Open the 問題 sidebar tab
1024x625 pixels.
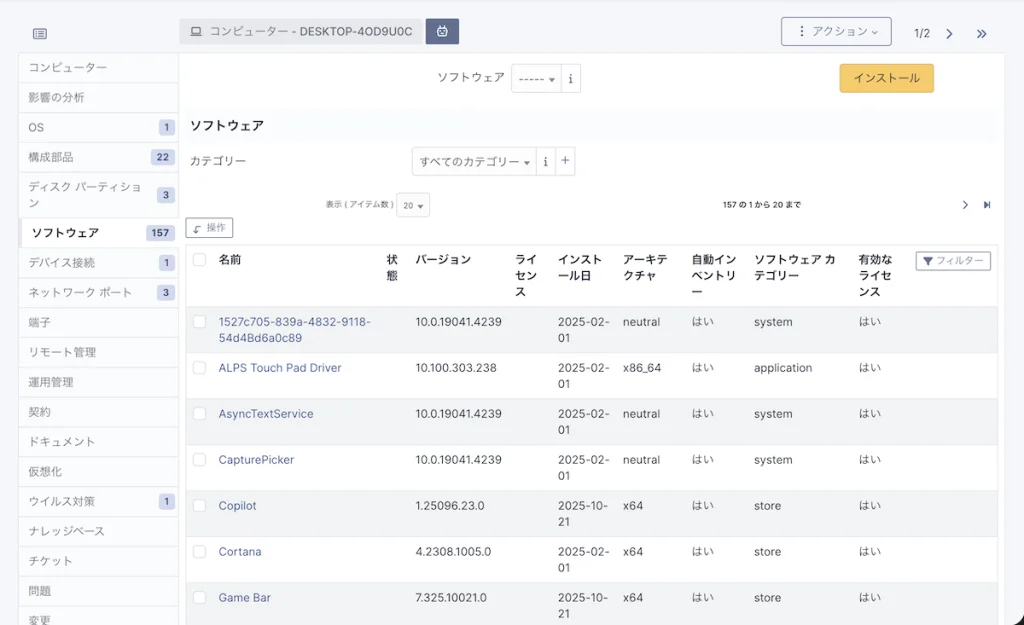[x=99, y=591]
